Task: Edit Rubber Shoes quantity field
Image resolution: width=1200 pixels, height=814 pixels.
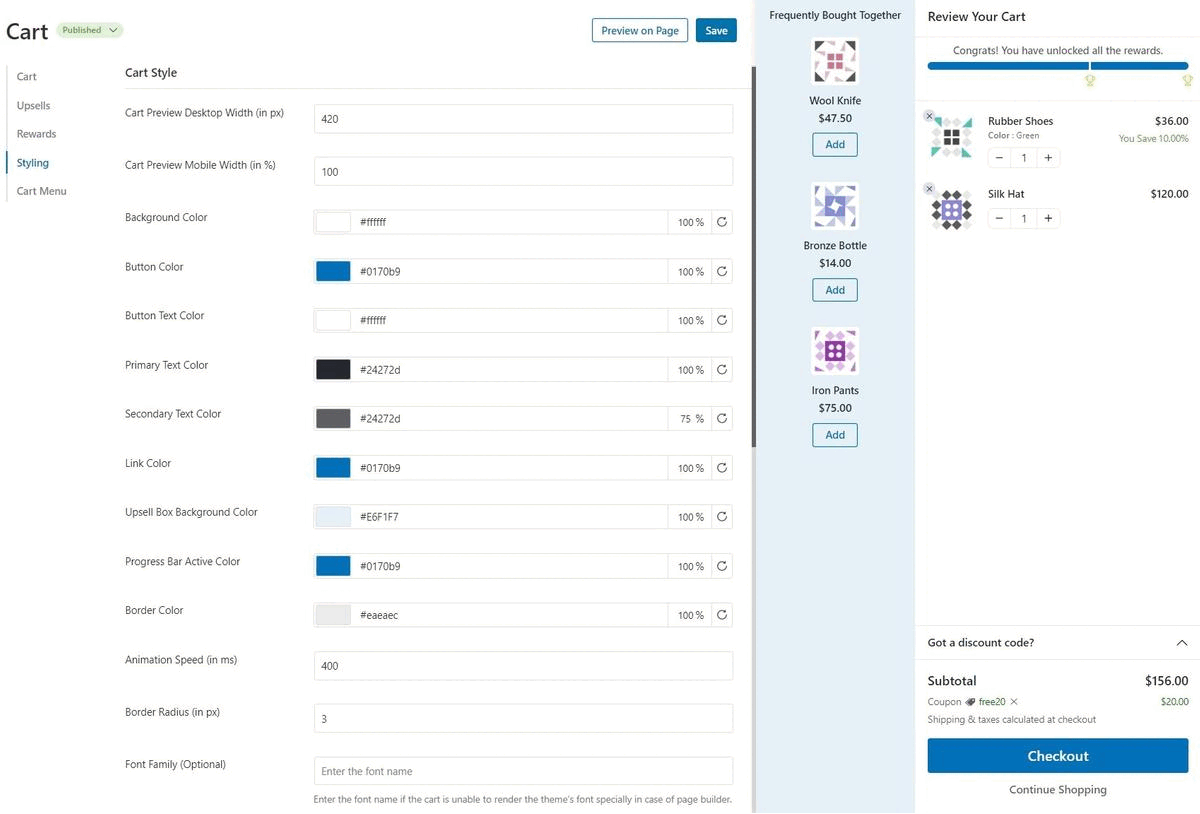Action: pyautogui.click(x=1024, y=158)
